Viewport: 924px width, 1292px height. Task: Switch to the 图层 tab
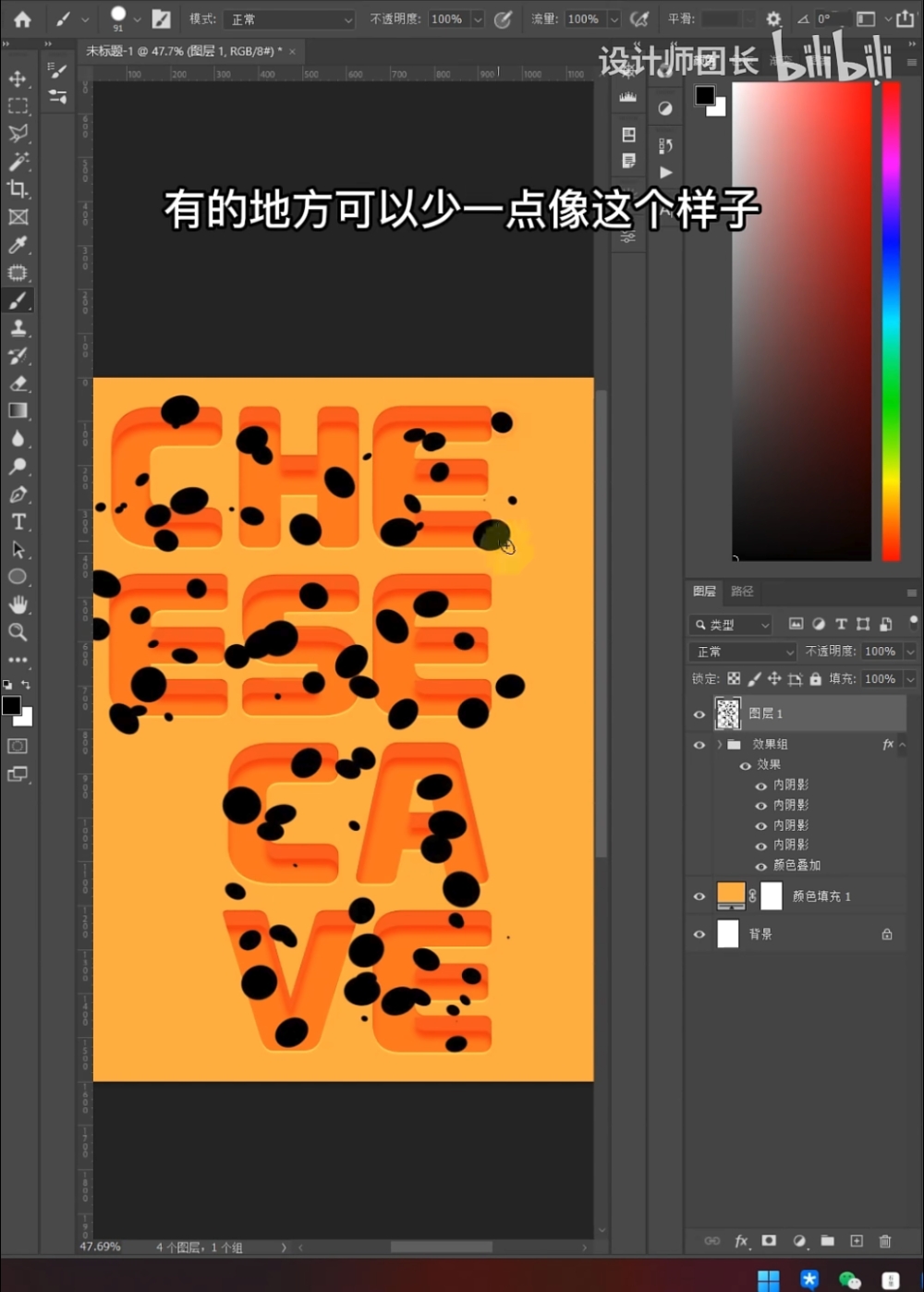pyautogui.click(x=704, y=591)
